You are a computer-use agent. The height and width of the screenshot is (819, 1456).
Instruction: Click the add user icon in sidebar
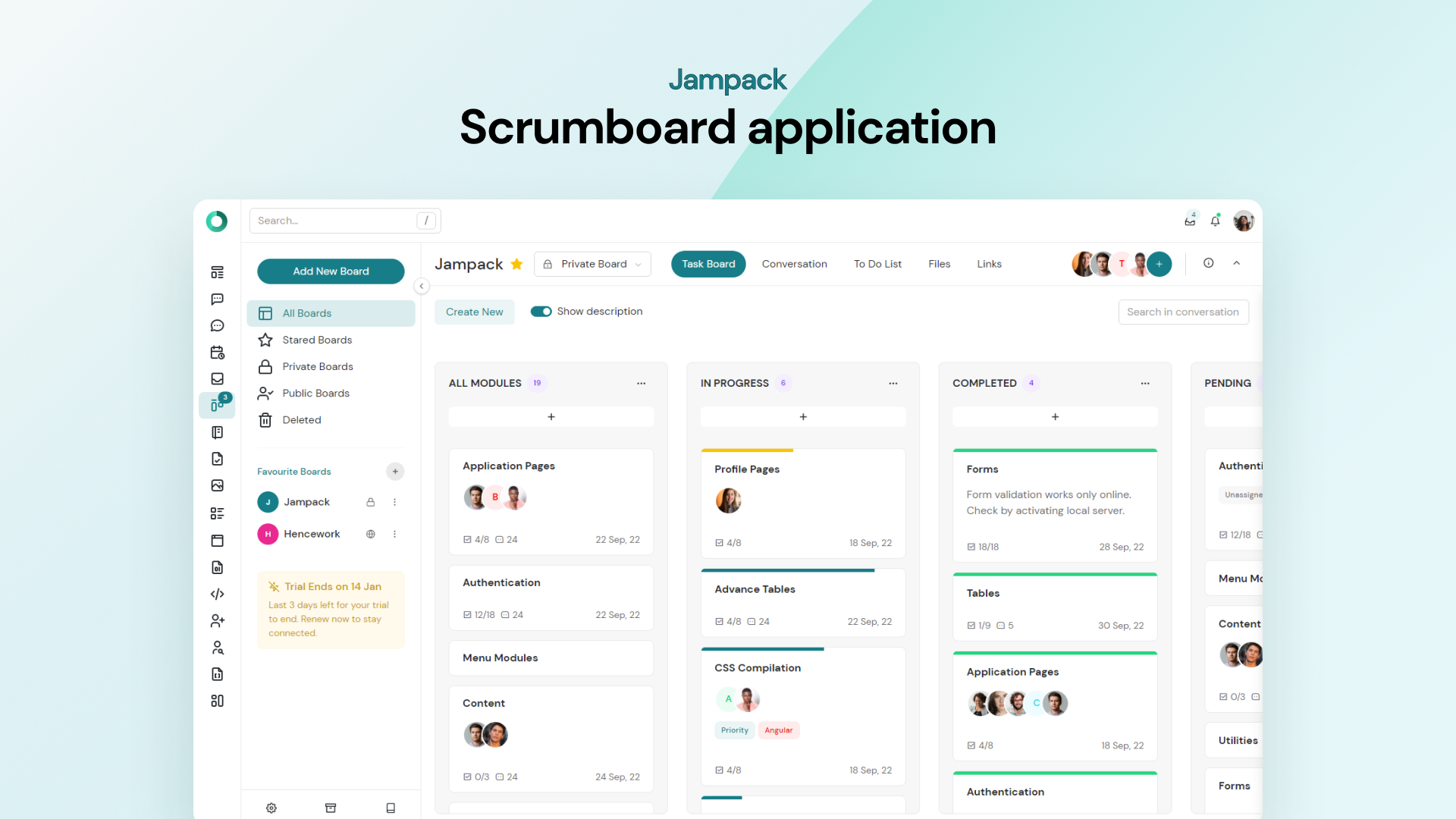point(217,621)
